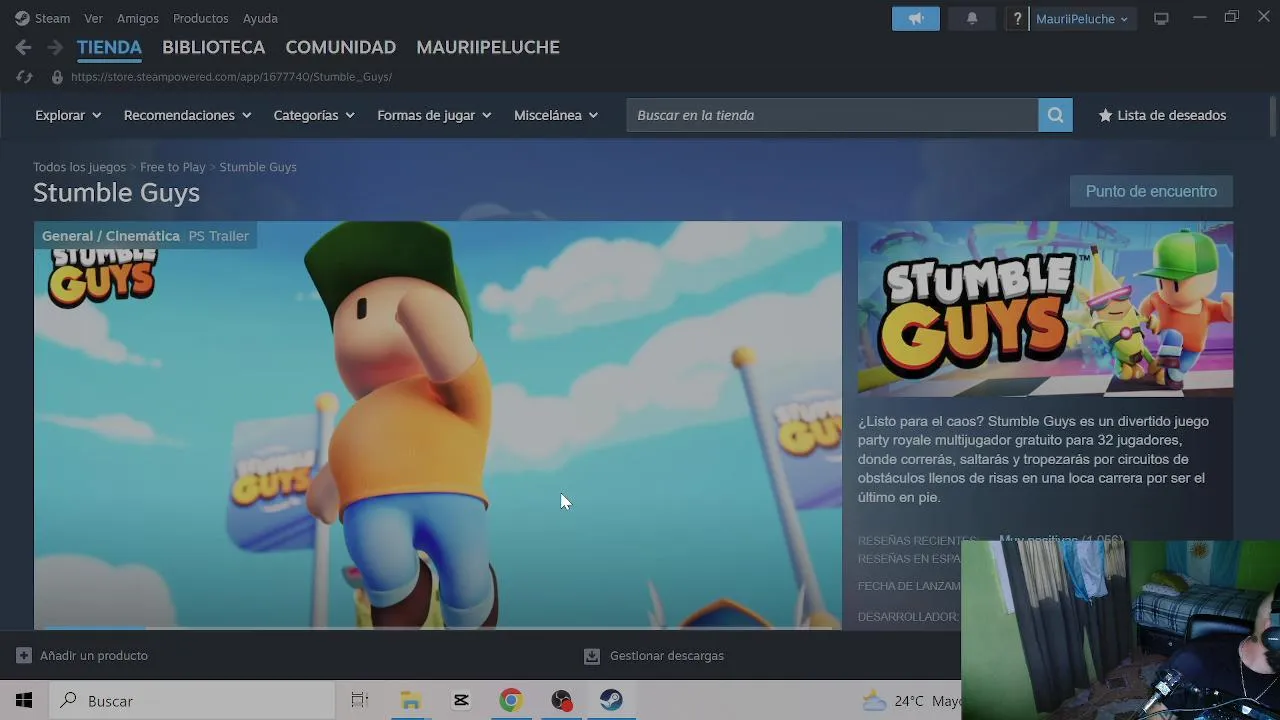Open Task View in the taskbar
This screenshot has height=720, width=1280.
(x=360, y=701)
